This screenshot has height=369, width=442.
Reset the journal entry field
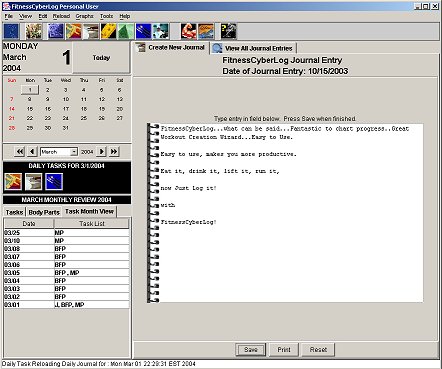318,349
